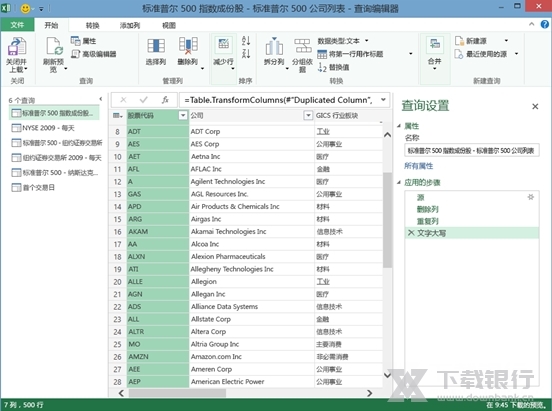Click Recent Sources (最近使用的源) icon
This screenshot has width=552, height=411.
pos(459,54)
